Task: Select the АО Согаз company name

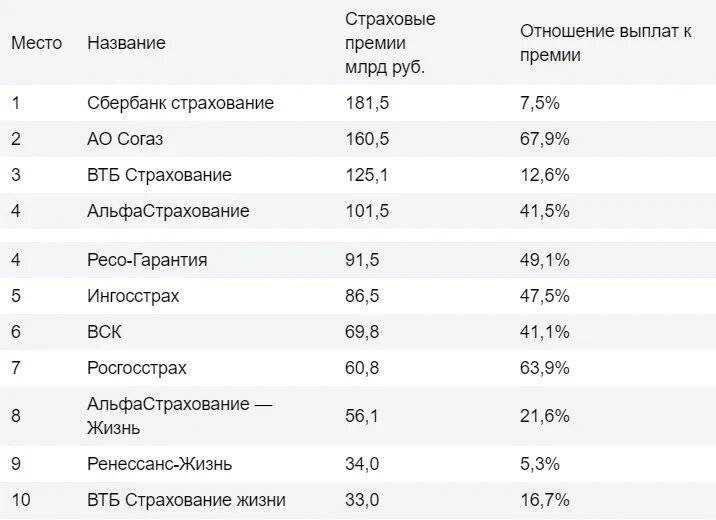Action: click(125, 139)
